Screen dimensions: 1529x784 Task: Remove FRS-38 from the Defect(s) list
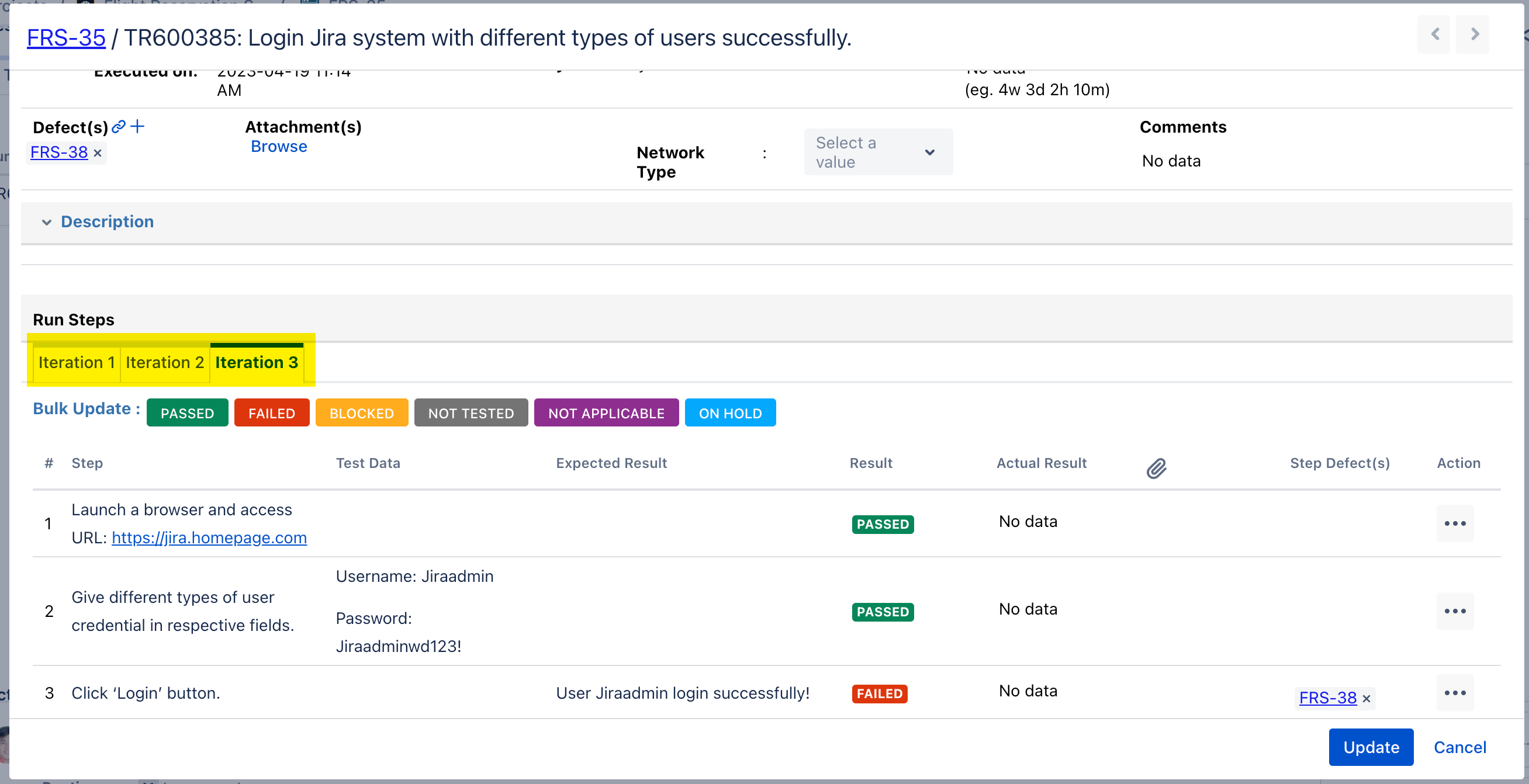point(98,154)
